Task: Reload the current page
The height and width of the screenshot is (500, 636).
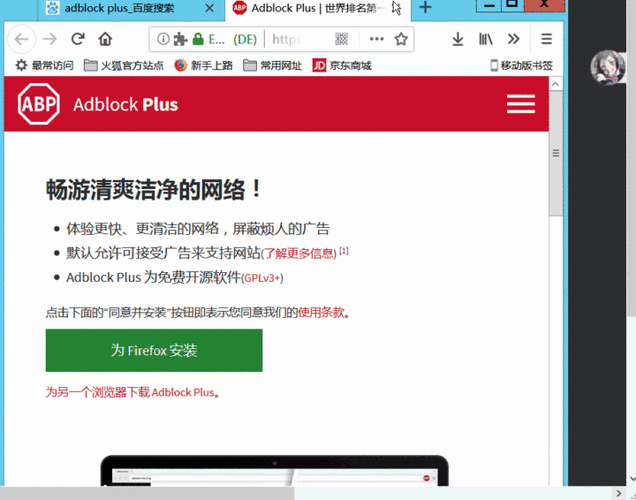Action: [x=77, y=39]
